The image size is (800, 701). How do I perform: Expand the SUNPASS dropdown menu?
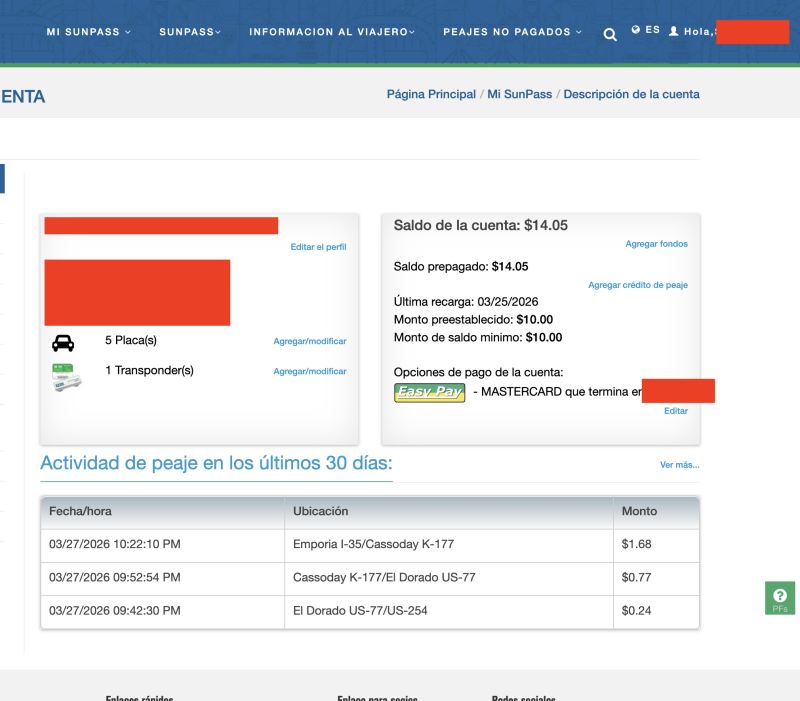(x=190, y=32)
